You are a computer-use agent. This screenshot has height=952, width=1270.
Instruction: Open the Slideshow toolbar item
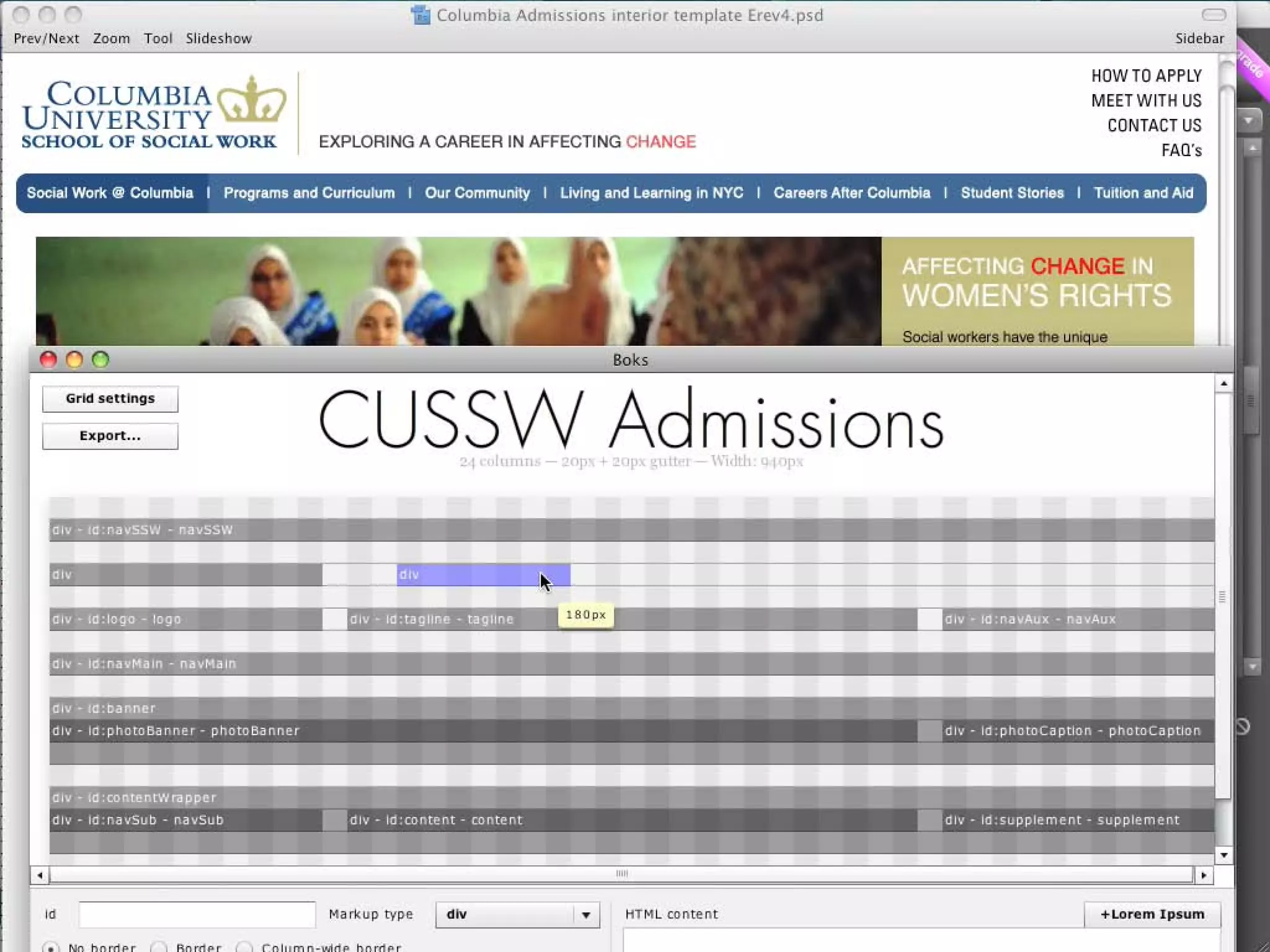pos(218,38)
